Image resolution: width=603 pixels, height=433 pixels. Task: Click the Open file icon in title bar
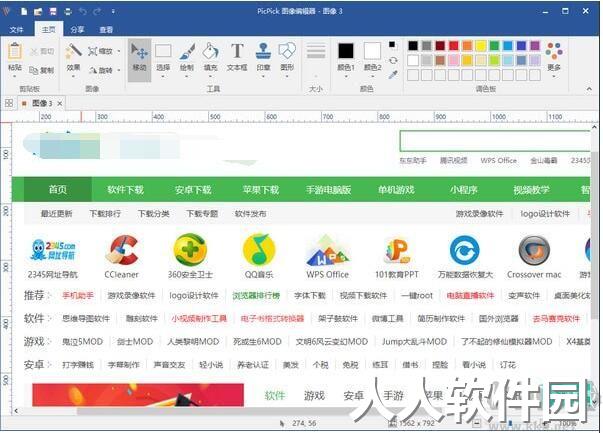click(x=38, y=11)
